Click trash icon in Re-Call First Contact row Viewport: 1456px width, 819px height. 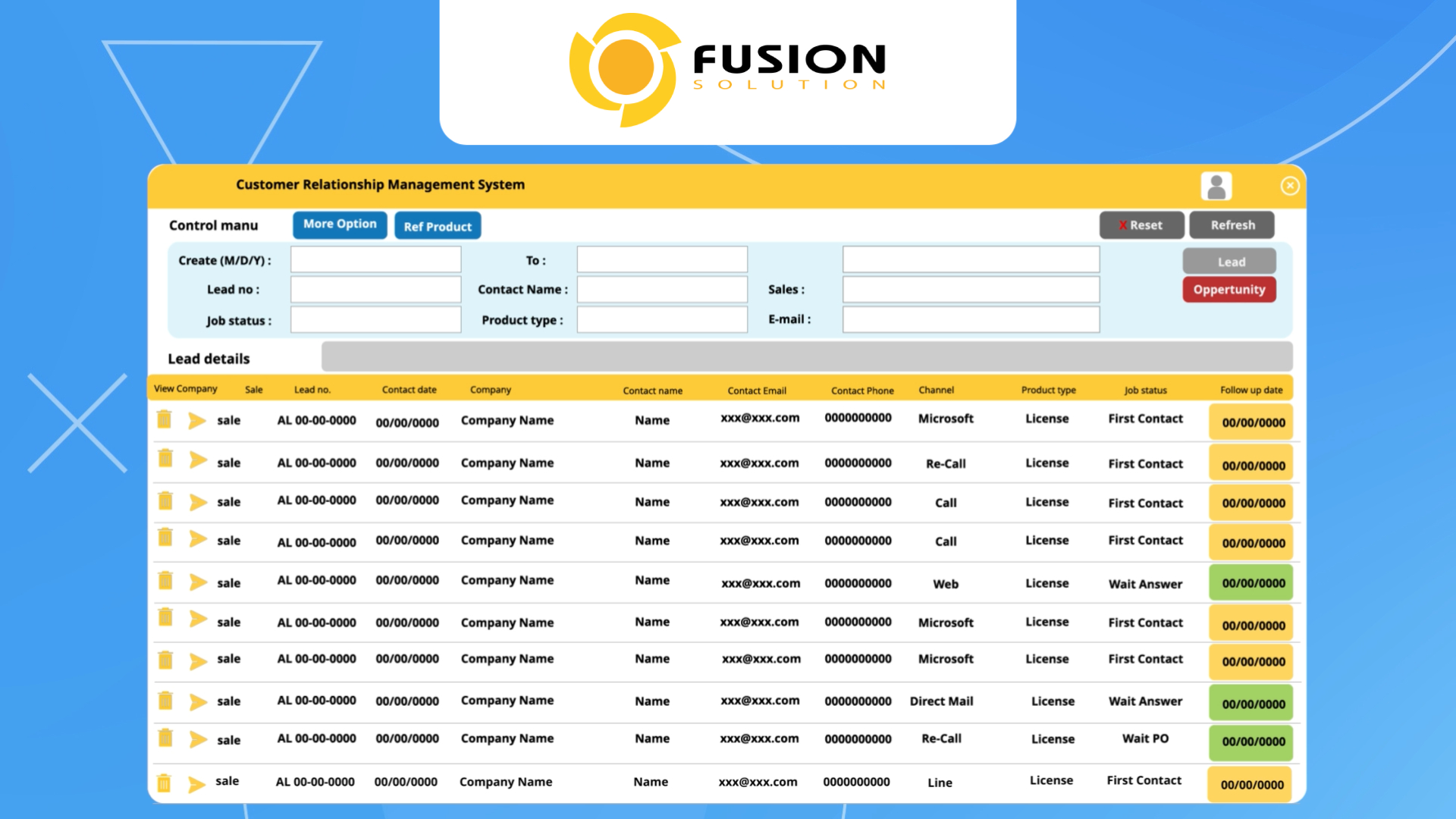click(x=165, y=458)
